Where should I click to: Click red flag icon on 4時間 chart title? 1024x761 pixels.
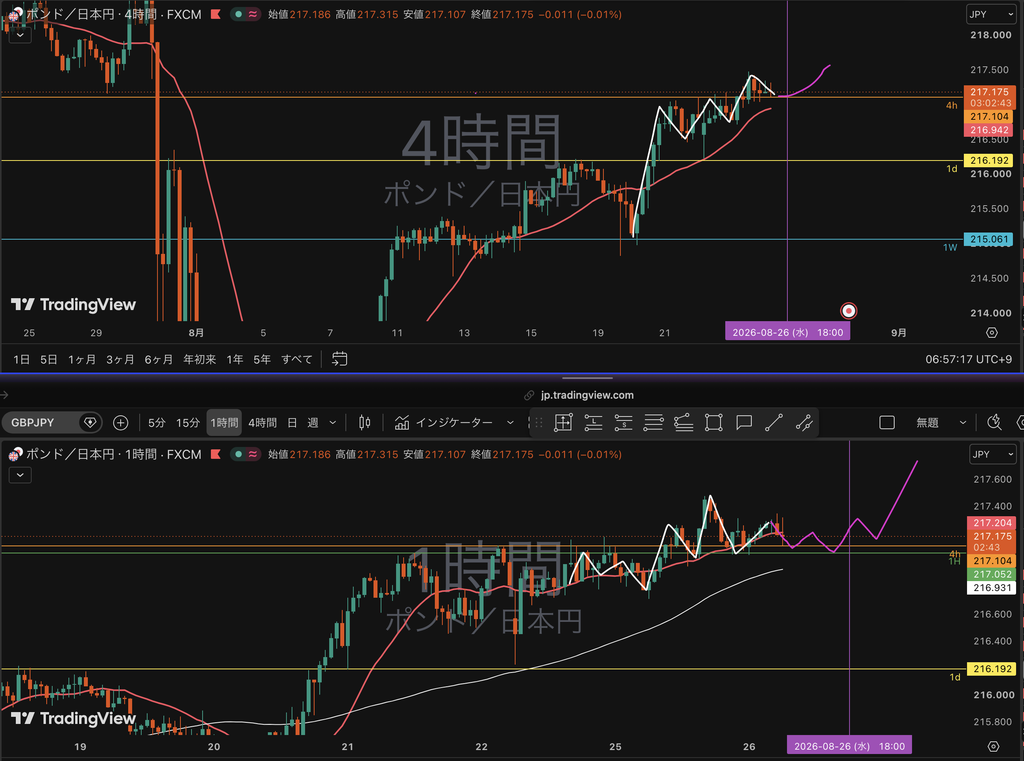click(x=216, y=14)
